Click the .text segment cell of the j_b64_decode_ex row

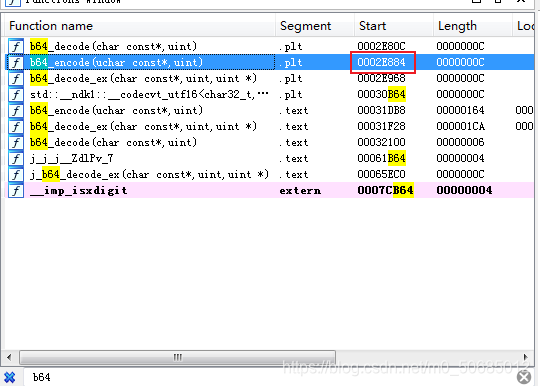click(293, 175)
